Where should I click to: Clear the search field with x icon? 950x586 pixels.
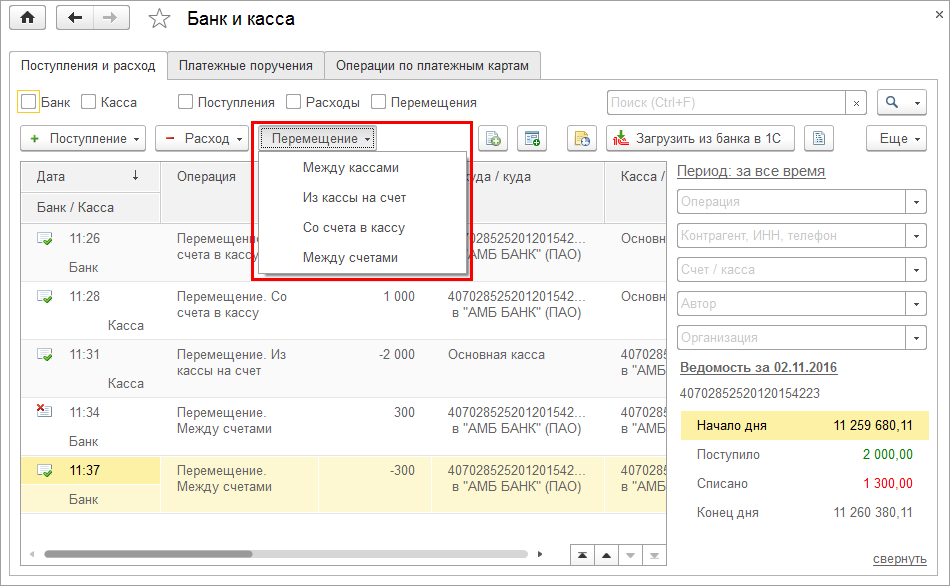coord(856,103)
